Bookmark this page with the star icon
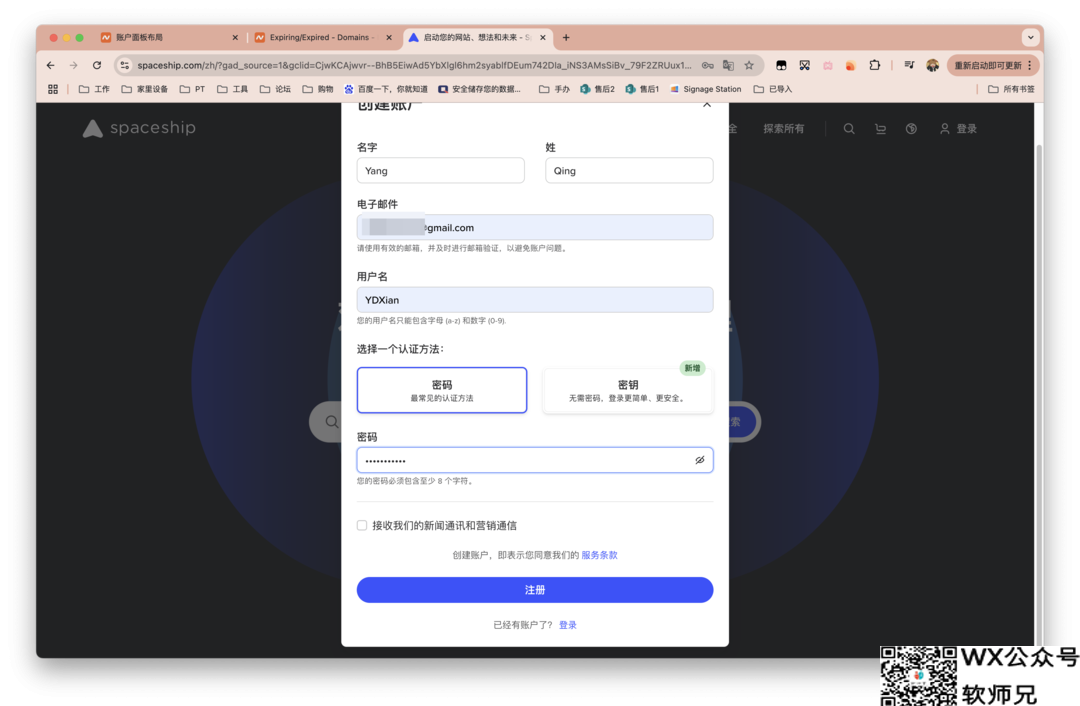This screenshot has width=1080, height=706. click(749, 65)
